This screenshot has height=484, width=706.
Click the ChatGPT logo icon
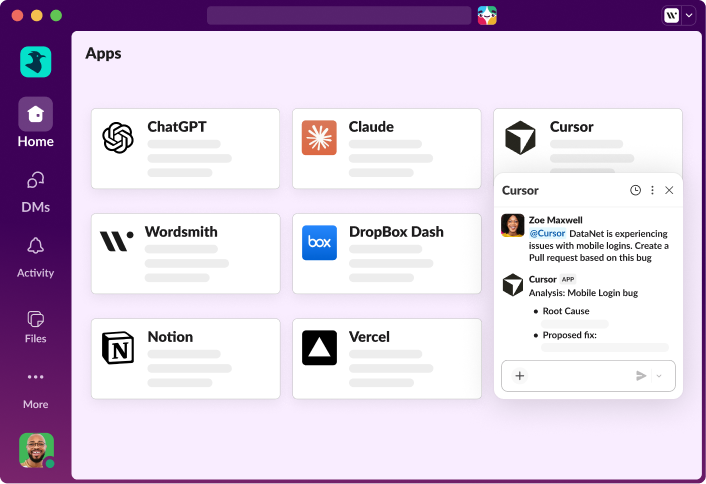(118, 138)
